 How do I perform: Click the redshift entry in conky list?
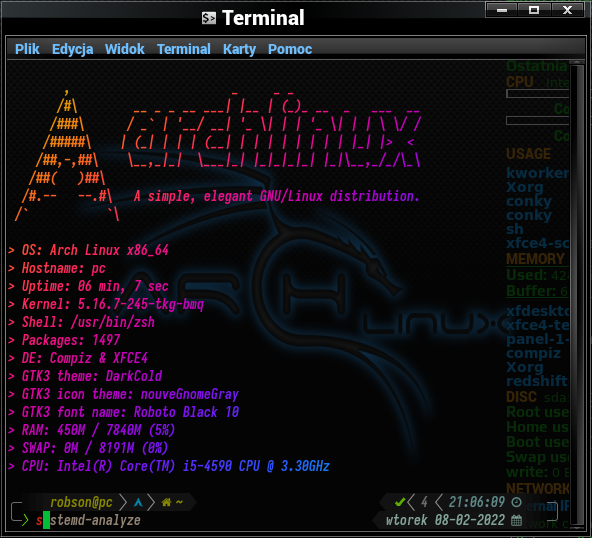pyautogui.click(x=537, y=381)
